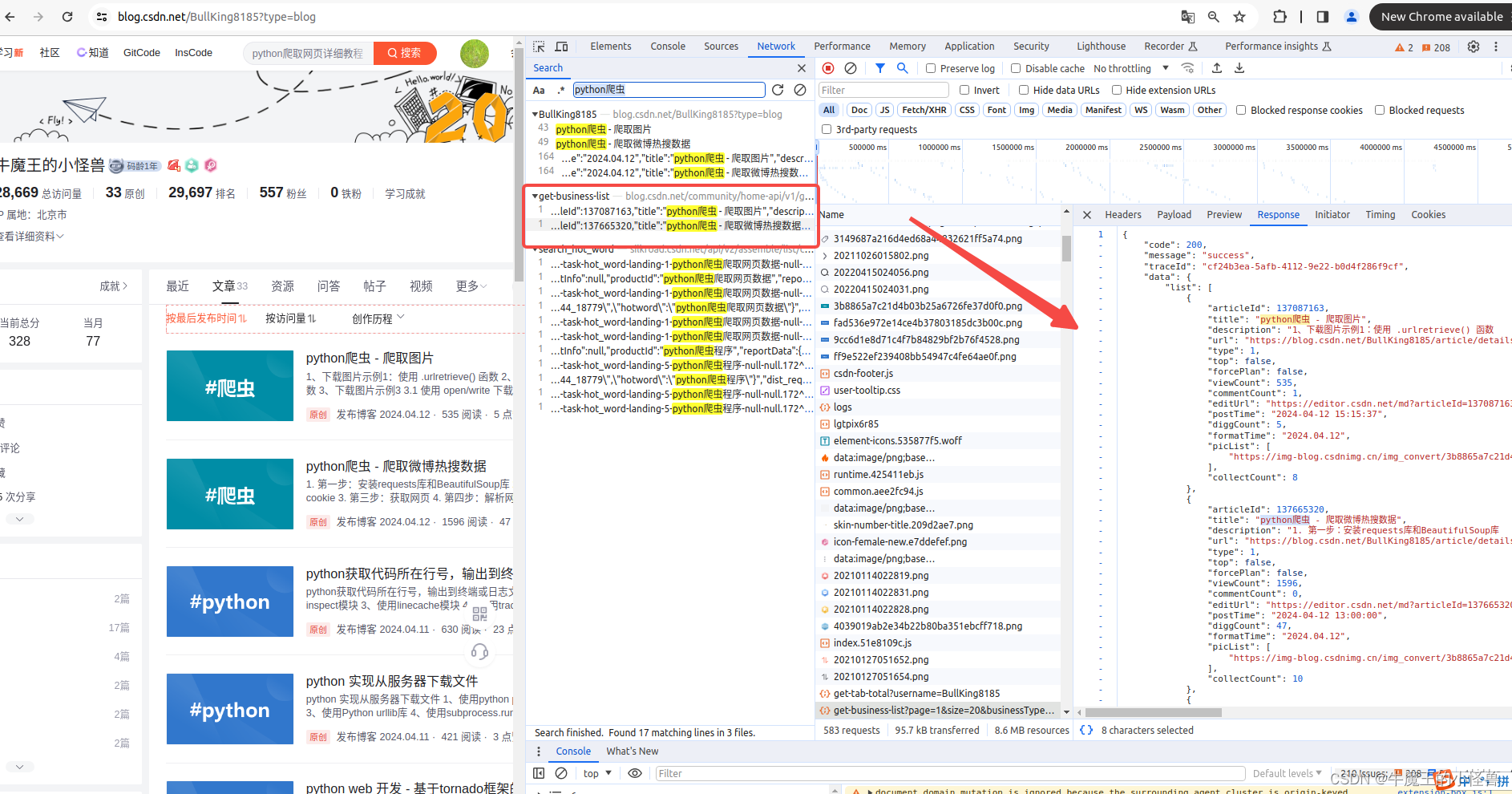Viewport: 1512px width, 794px height.
Task: Clear the network log
Action: point(851,68)
